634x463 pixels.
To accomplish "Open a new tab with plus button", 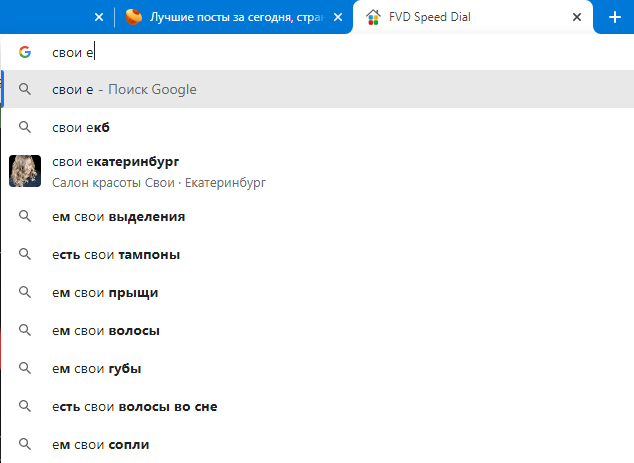I will 615,17.
